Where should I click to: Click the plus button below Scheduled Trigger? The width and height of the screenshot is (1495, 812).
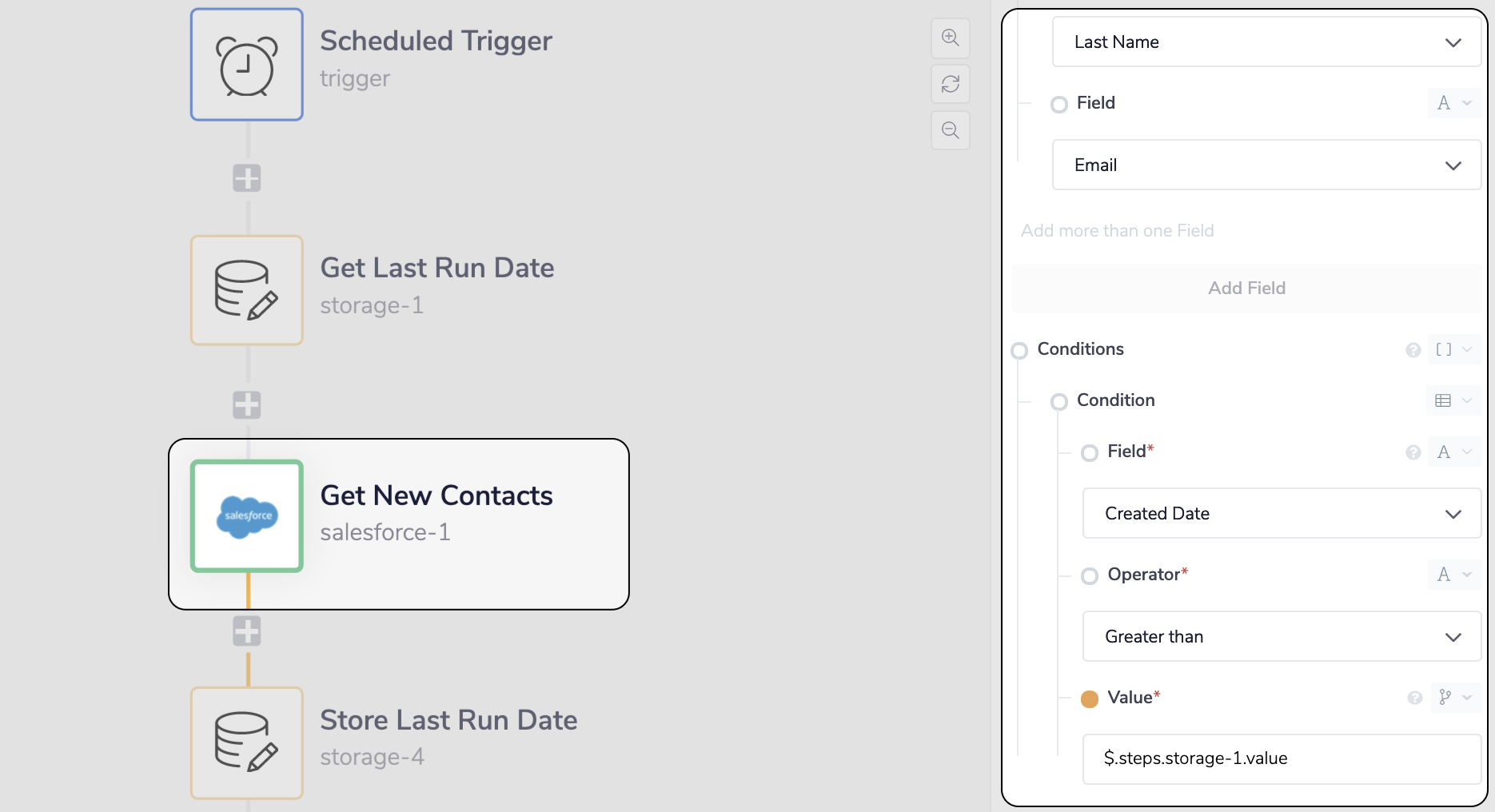tap(246, 178)
